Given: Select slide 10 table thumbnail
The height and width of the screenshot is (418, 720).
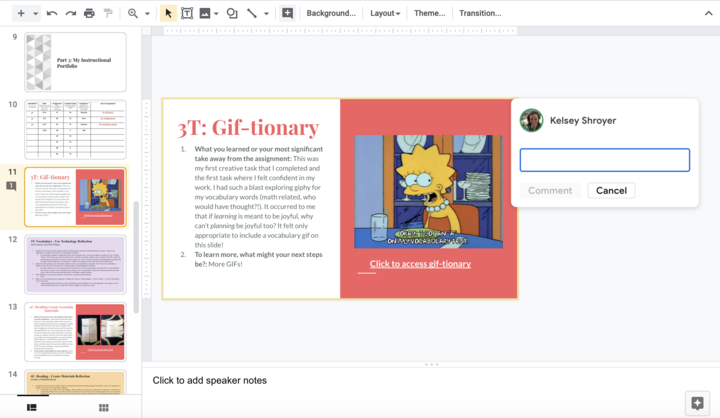Looking at the screenshot, I should [75, 130].
